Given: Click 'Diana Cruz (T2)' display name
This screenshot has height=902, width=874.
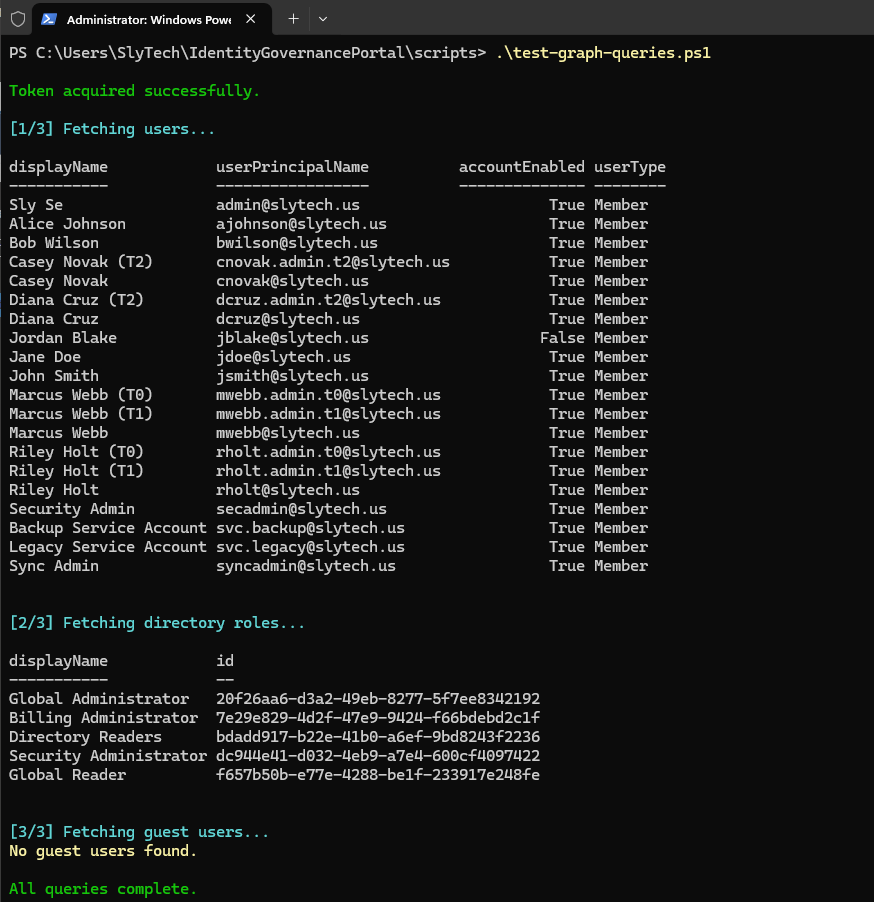Looking at the screenshot, I should click(76, 300).
